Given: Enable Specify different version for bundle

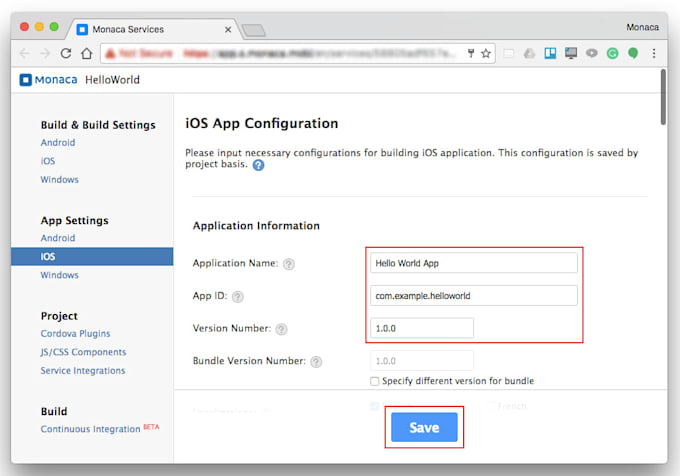Looking at the screenshot, I should [x=374, y=381].
